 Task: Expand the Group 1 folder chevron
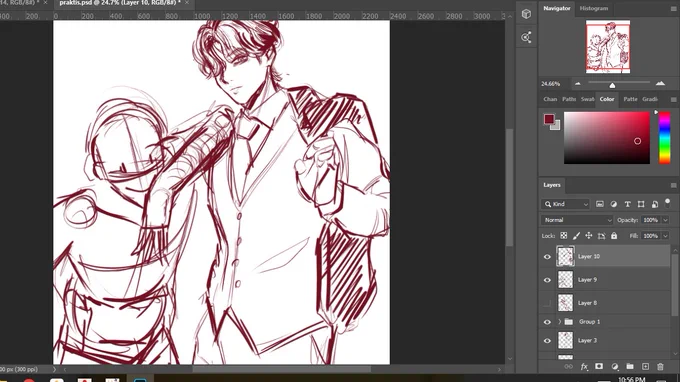coord(559,322)
